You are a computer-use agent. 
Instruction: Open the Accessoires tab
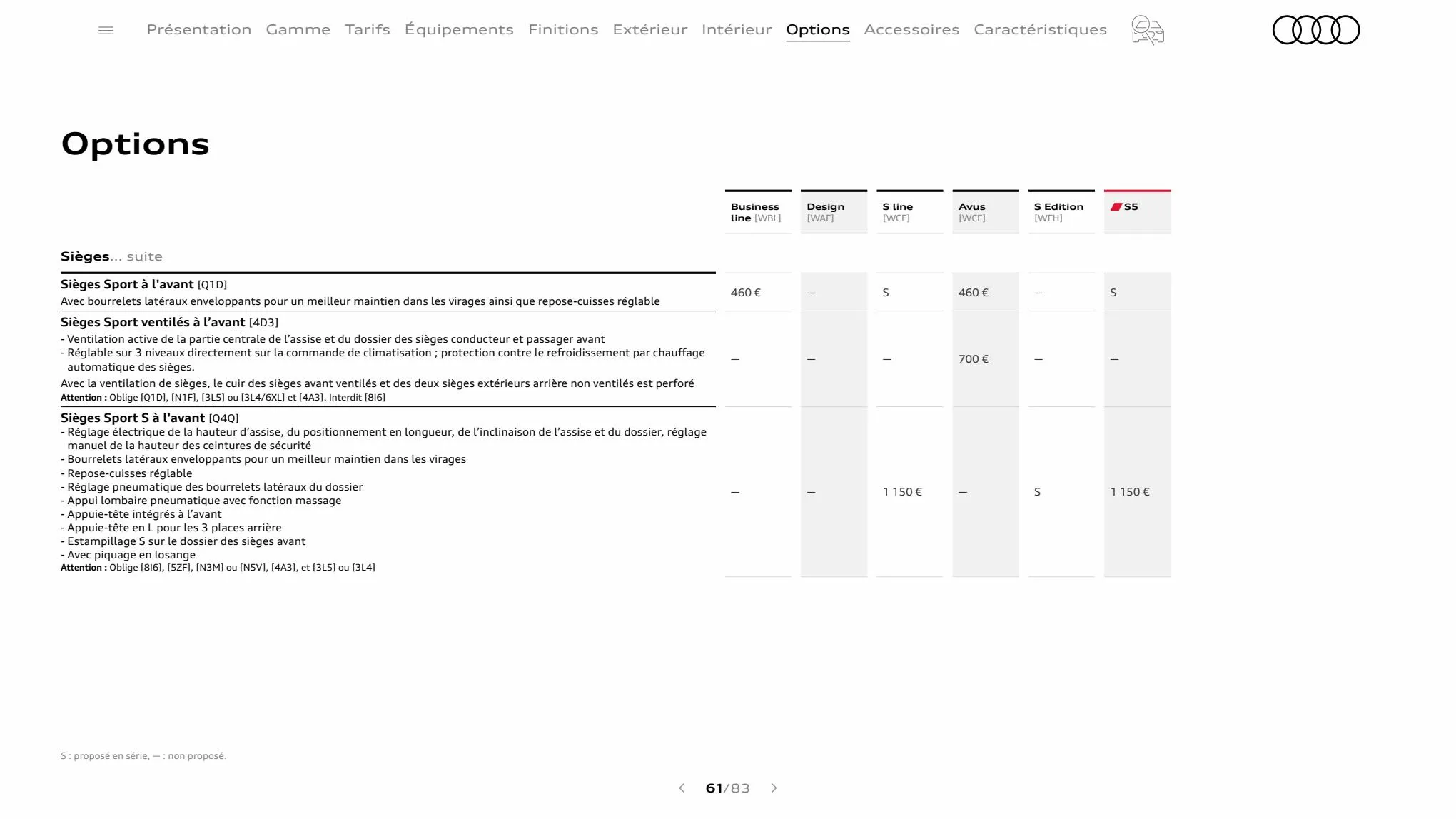(x=911, y=29)
